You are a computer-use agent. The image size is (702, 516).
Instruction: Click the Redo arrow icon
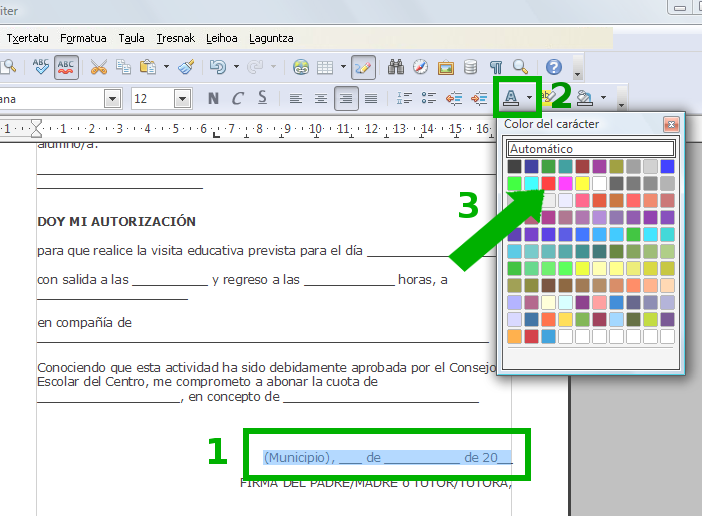[255, 67]
